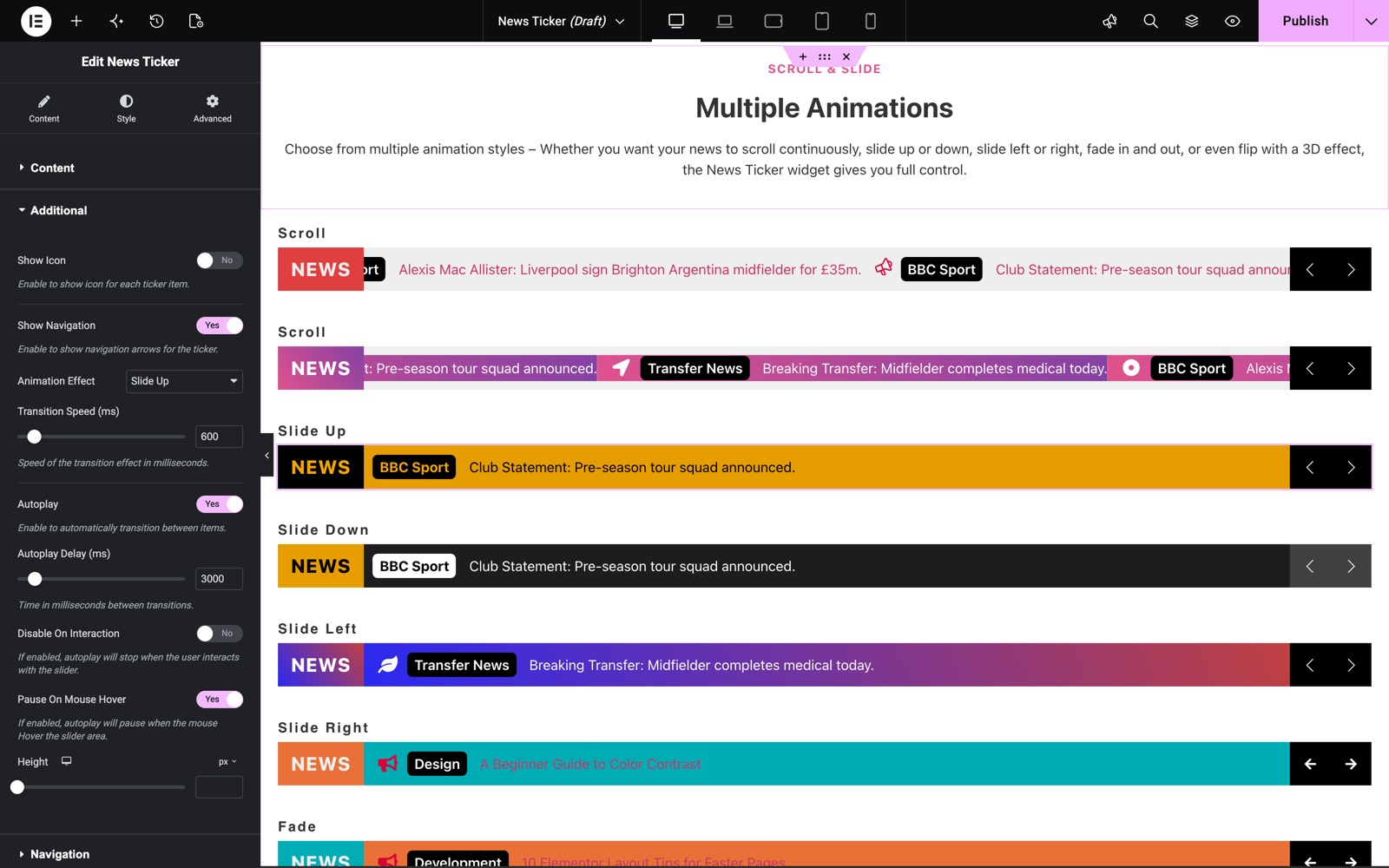The width and height of the screenshot is (1389, 868).
Task: Open the page settings document icon
Action: point(196,21)
